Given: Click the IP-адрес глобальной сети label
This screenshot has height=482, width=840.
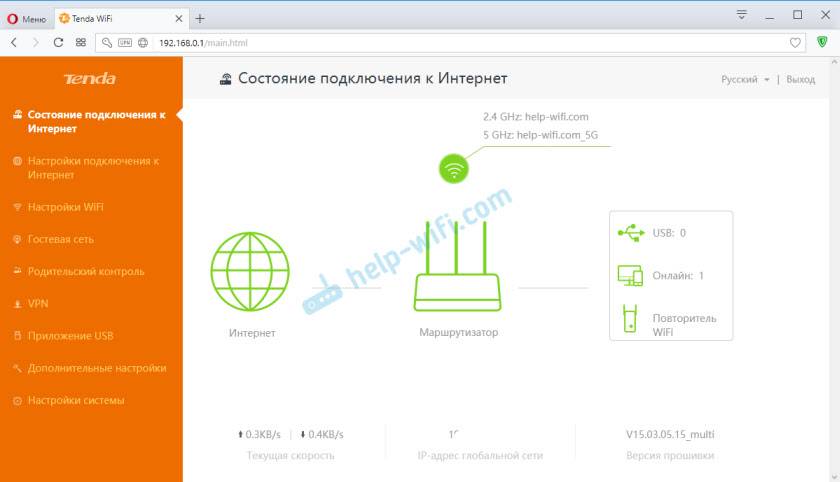Looking at the screenshot, I should 480,455.
